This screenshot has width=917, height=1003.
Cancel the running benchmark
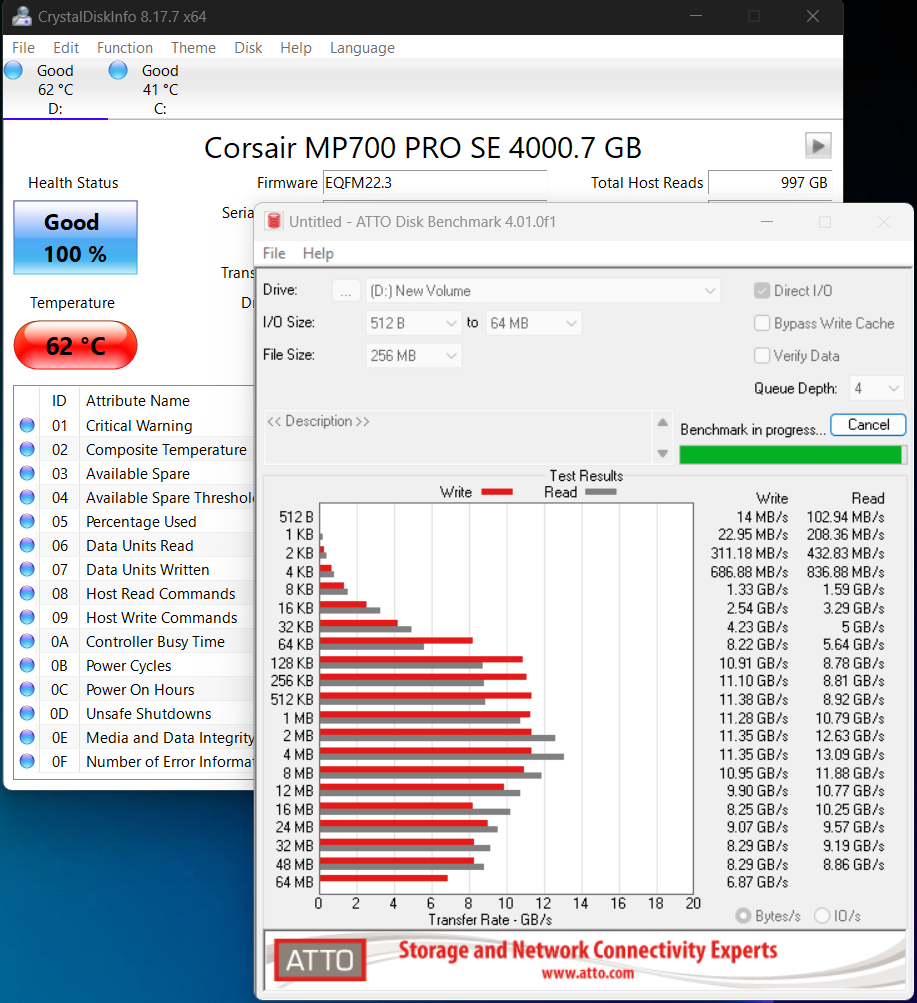coord(868,425)
